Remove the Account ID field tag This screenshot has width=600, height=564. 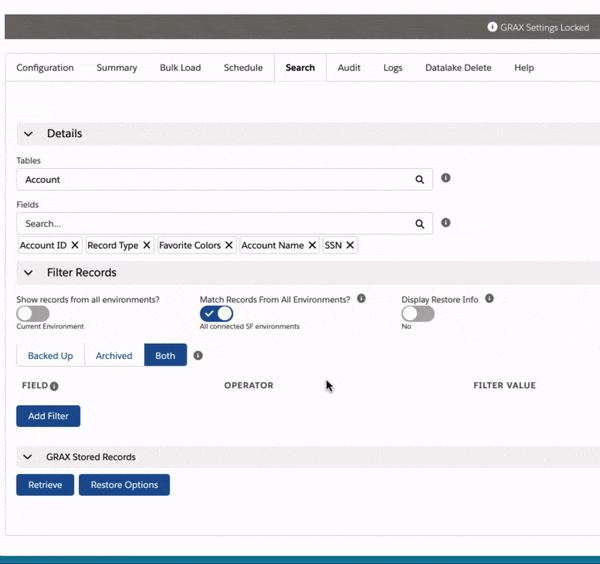[75, 245]
